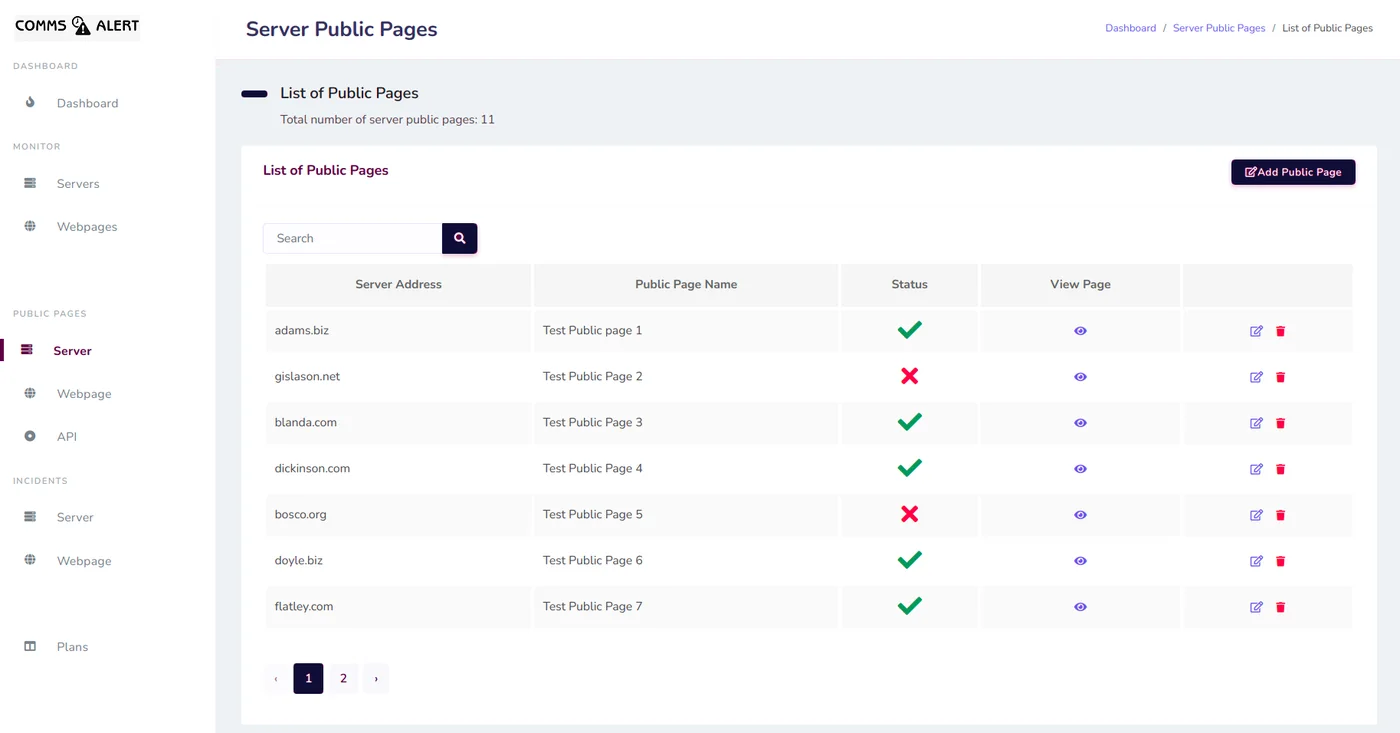Open Server under Incidents
This screenshot has height=733, width=1400.
click(75, 518)
